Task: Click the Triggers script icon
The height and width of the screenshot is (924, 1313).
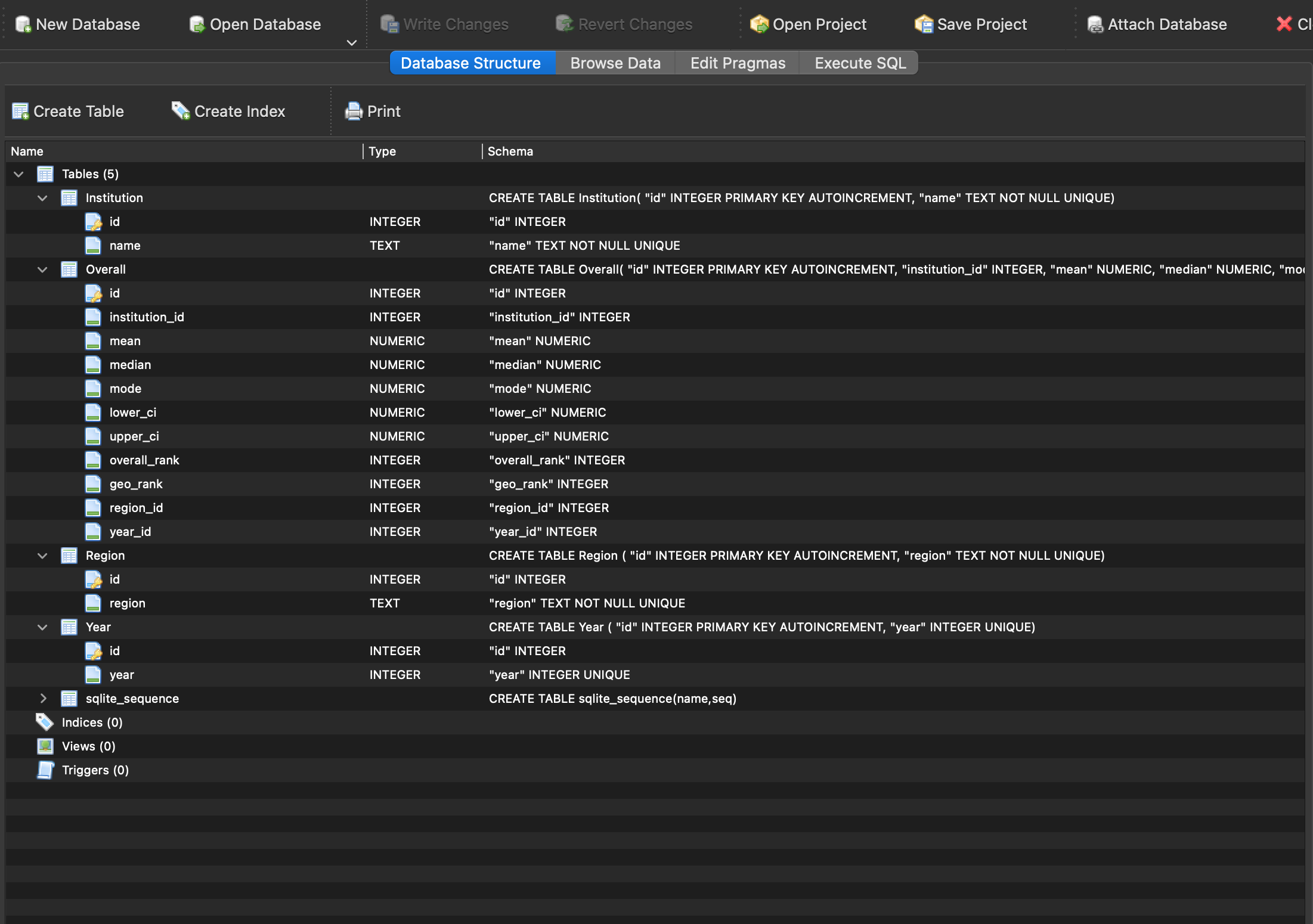Action: pos(45,770)
